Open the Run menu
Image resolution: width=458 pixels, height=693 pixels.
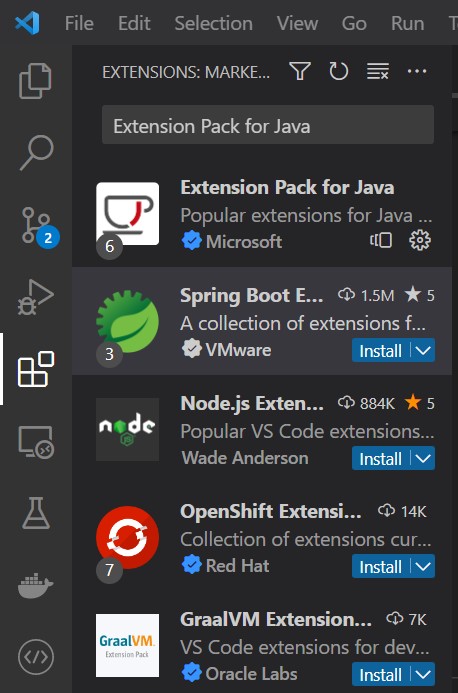click(407, 23)
